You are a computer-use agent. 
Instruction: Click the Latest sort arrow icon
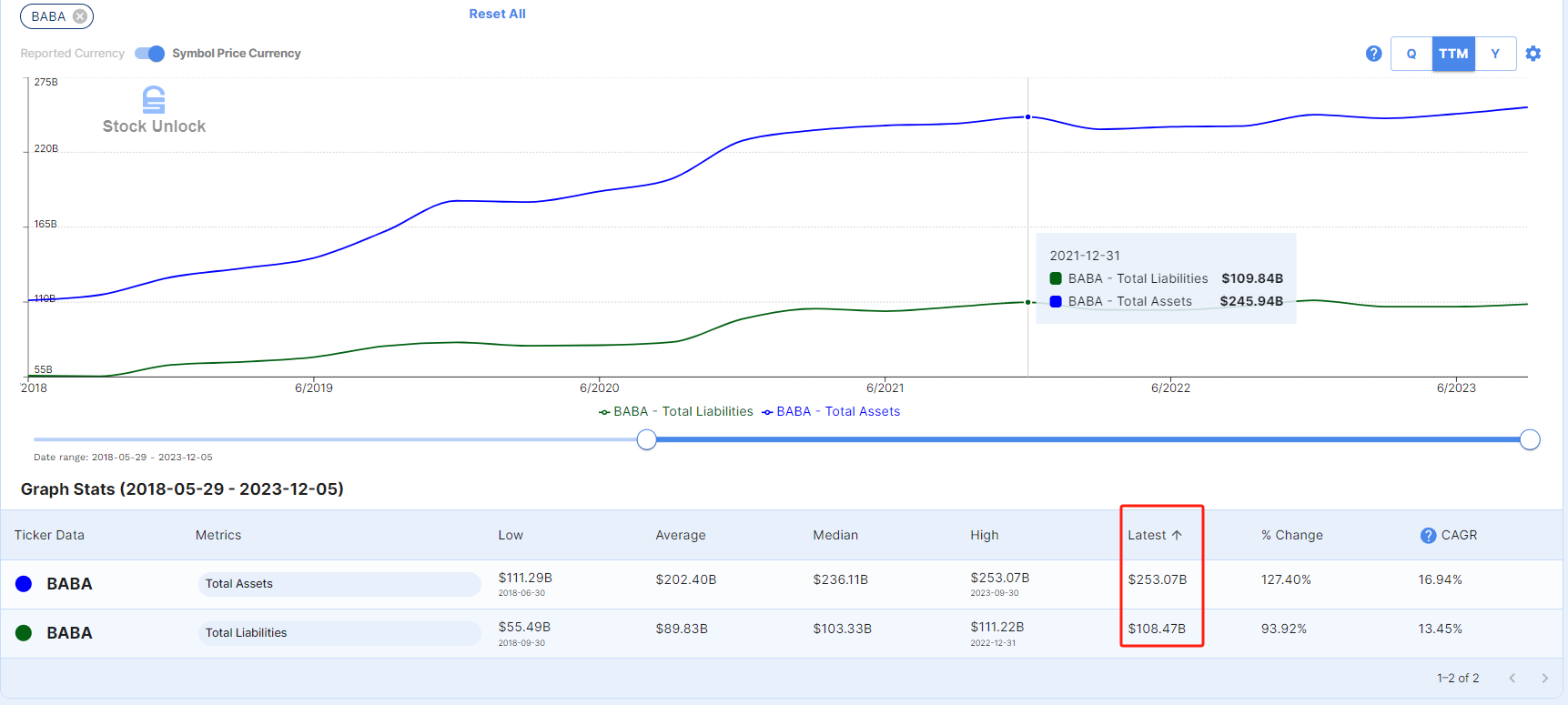(x=1177, y=535)
